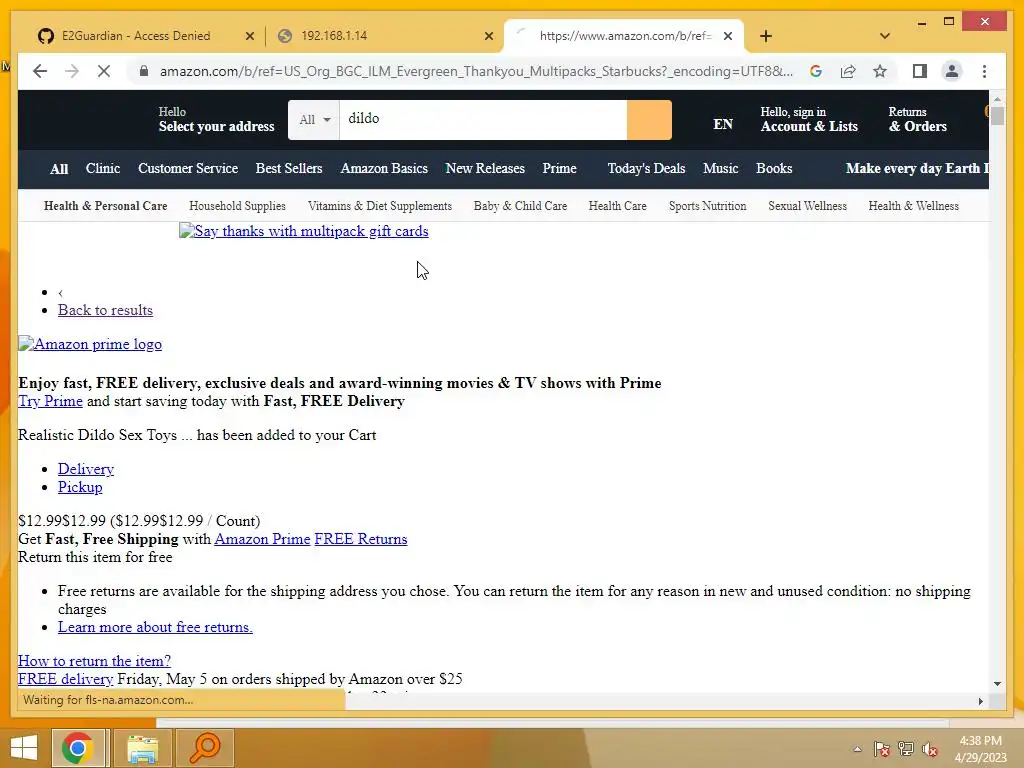The height and width of the screenshot is (768, 1024).
Task: Choose the Pickup option link
Action: click(80, 487)
